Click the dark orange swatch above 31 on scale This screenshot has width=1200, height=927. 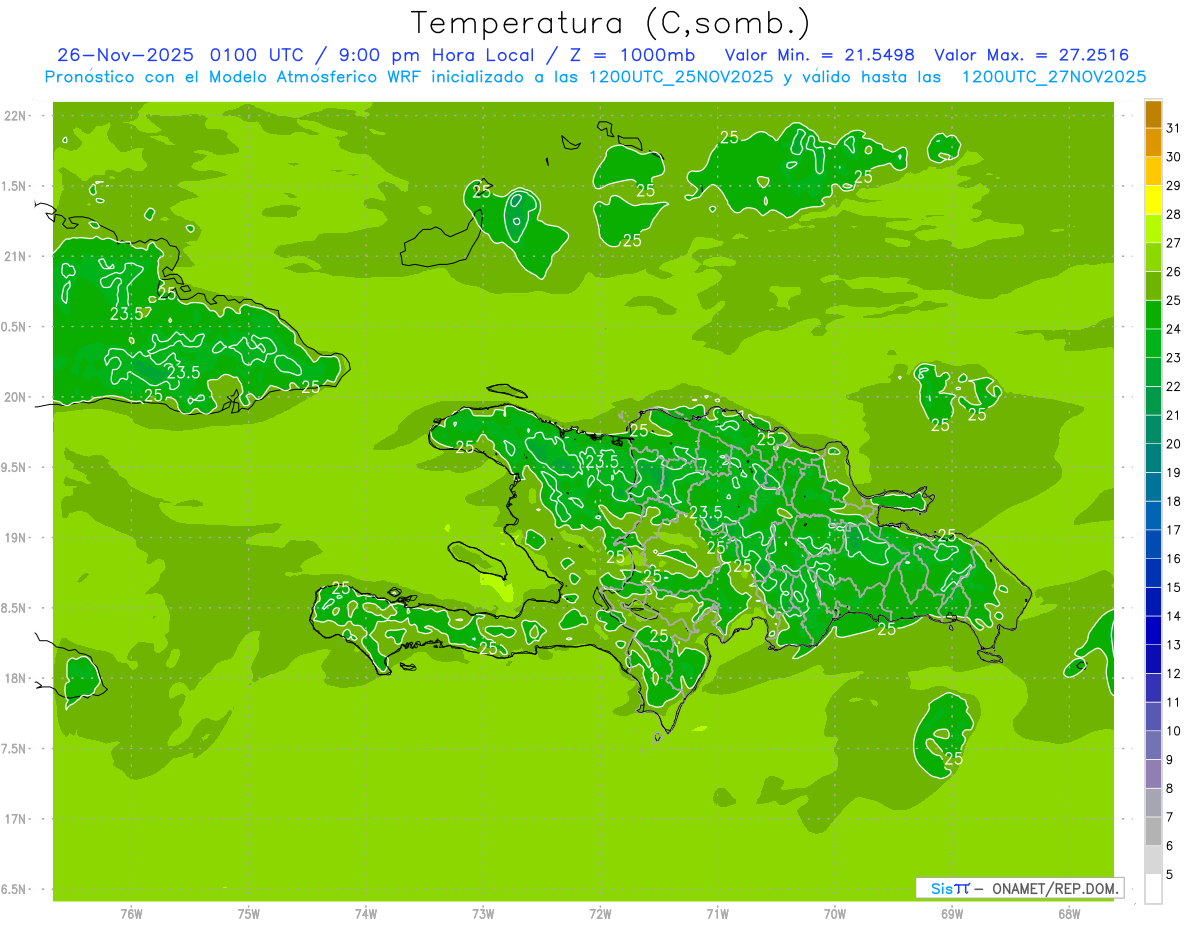tap(1153, 114)
